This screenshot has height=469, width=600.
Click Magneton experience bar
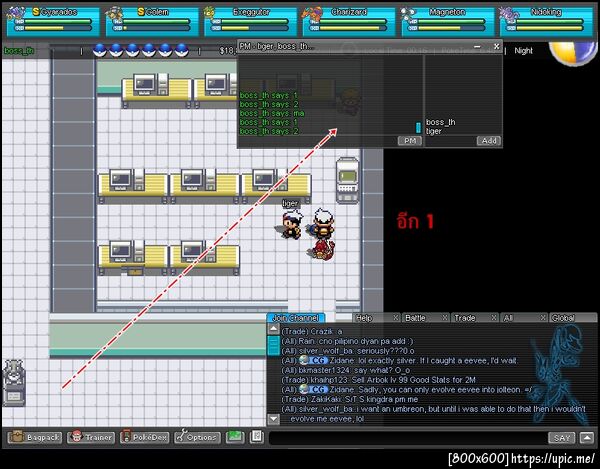tap(452, 28)
